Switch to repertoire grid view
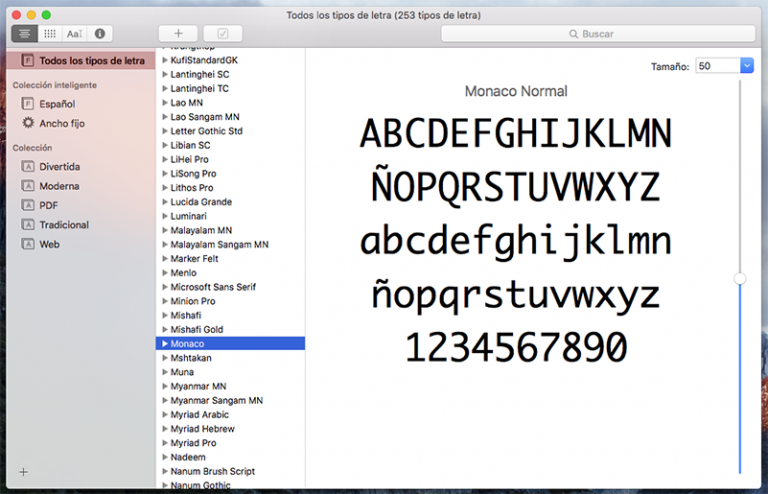The height and width of the screenshot is (494, 768). [50, 33]
